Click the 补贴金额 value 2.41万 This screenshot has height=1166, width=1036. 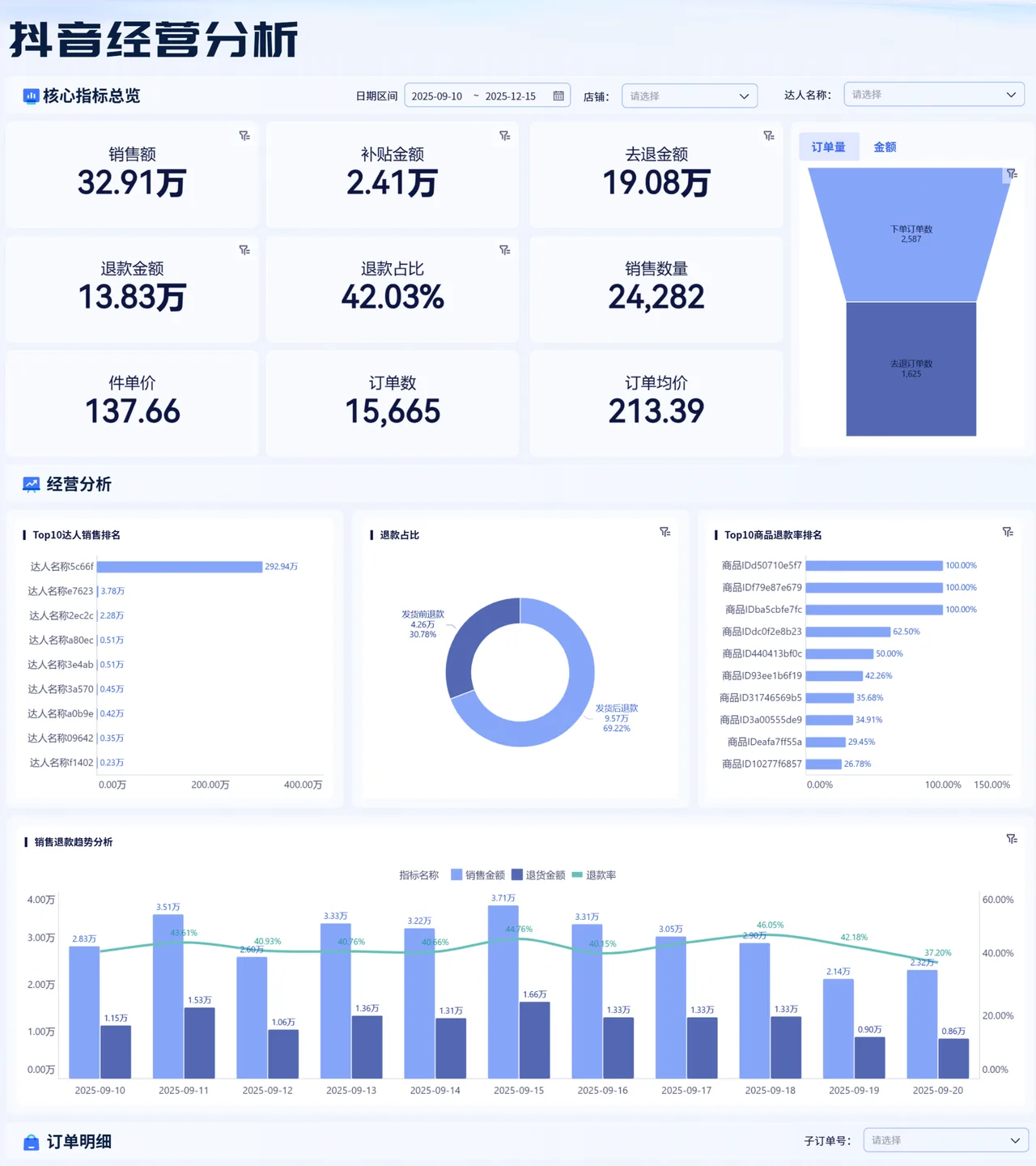click(x=393, y=183)
